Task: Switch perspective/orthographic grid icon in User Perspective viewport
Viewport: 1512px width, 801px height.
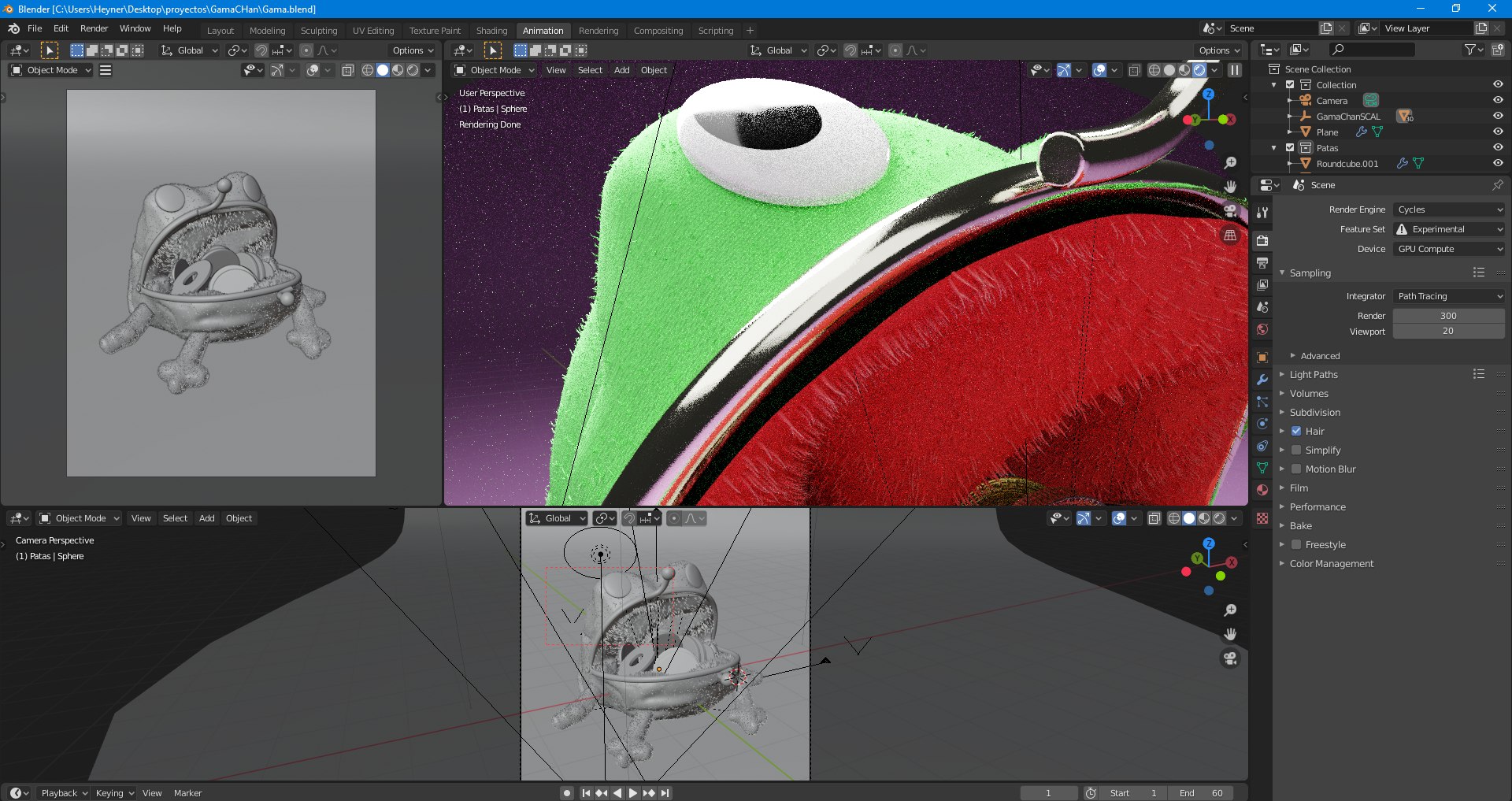Action: click(x=1230, y=235)
